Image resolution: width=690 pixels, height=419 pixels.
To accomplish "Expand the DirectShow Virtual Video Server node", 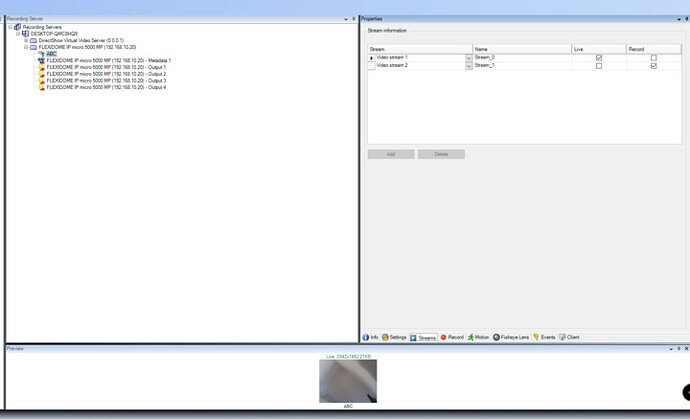I will tap(26, 40).
